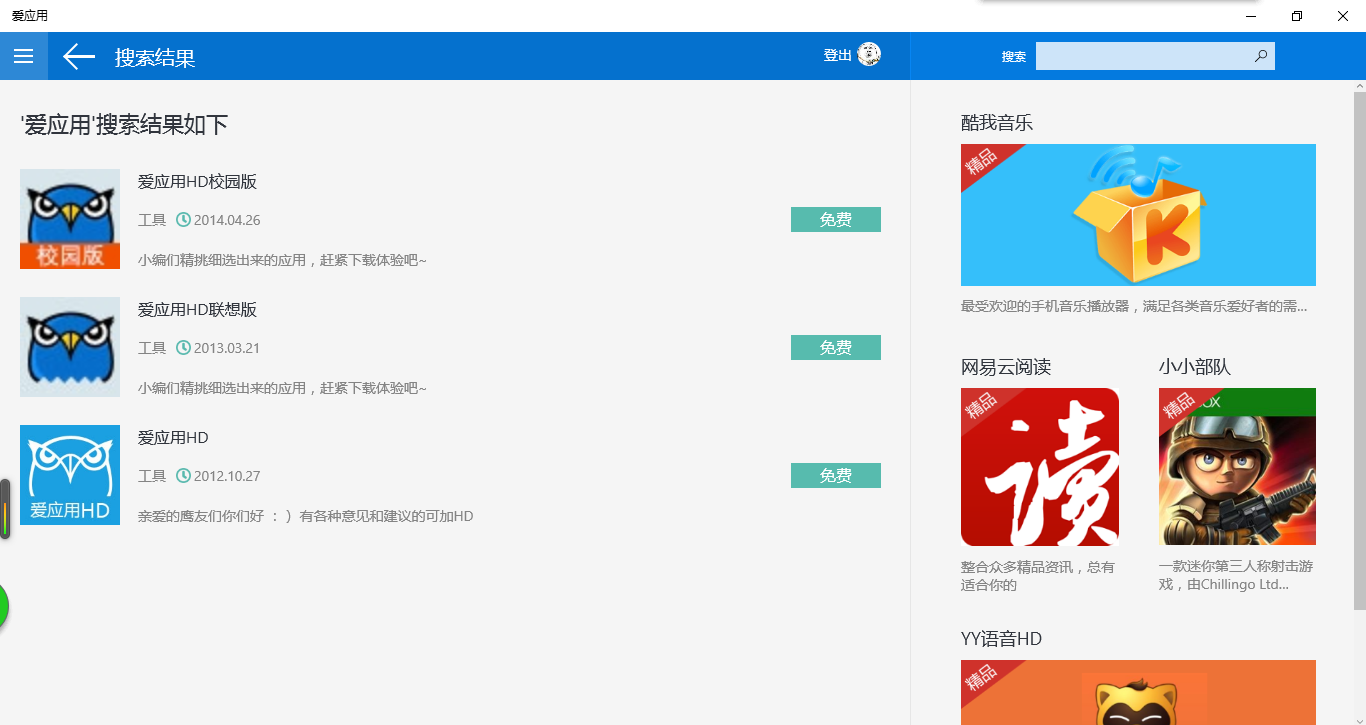Screen dimensions: 1366x725
Task: Click 酷我音乐 description 最受欢迎的手机音乐播放器
Action: pos(1134,306)
